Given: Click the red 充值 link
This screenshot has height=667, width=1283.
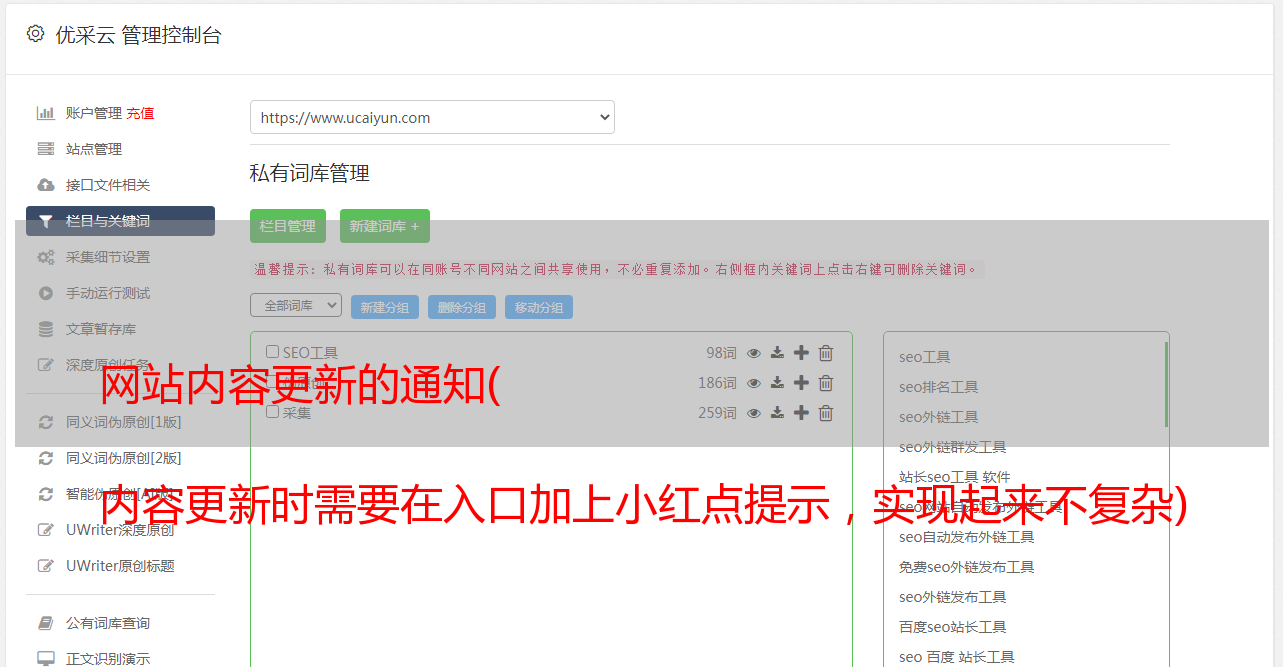Looking at the screenshot, I should [x=140, y=113].
